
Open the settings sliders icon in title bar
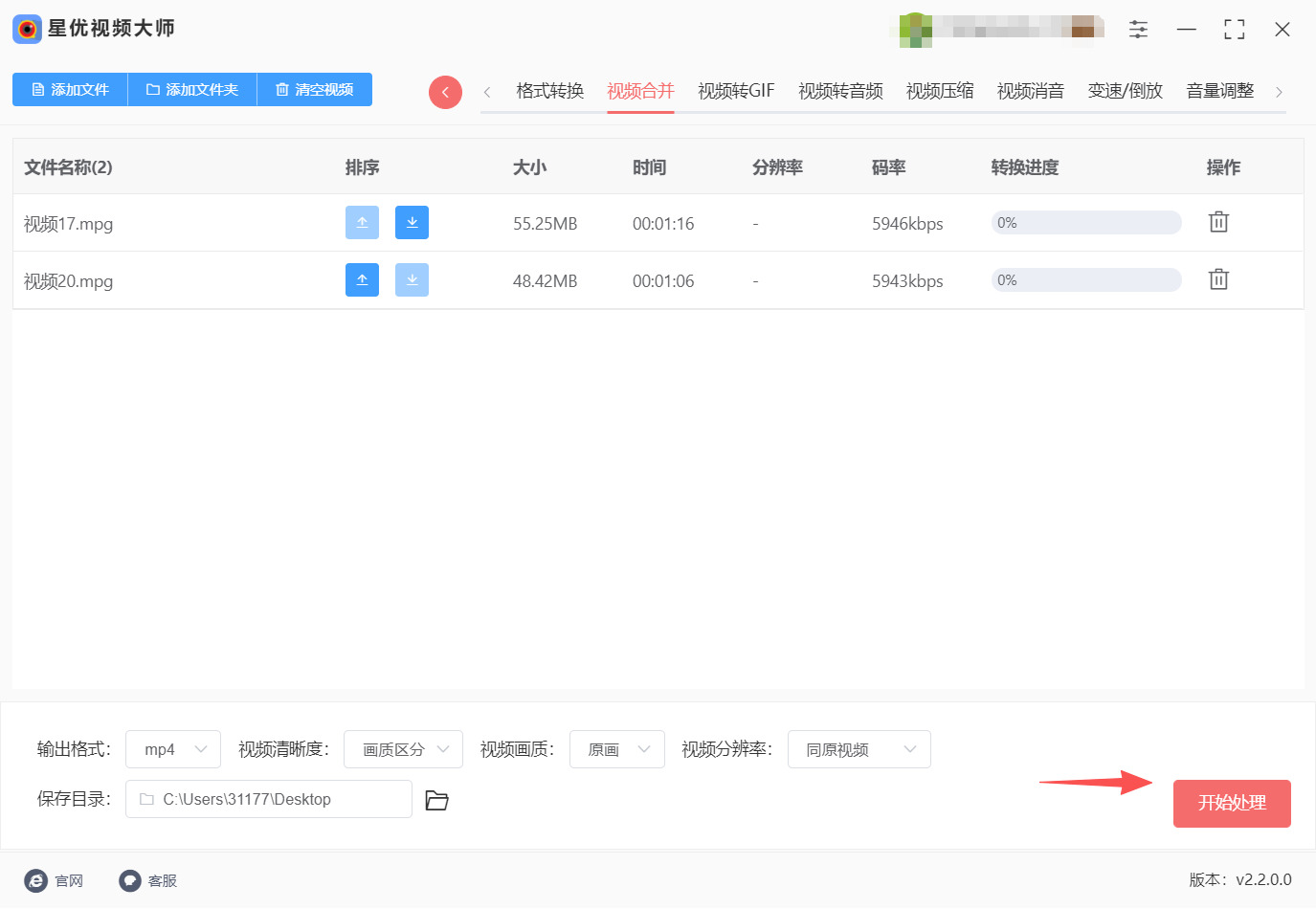pos(1138,30)
